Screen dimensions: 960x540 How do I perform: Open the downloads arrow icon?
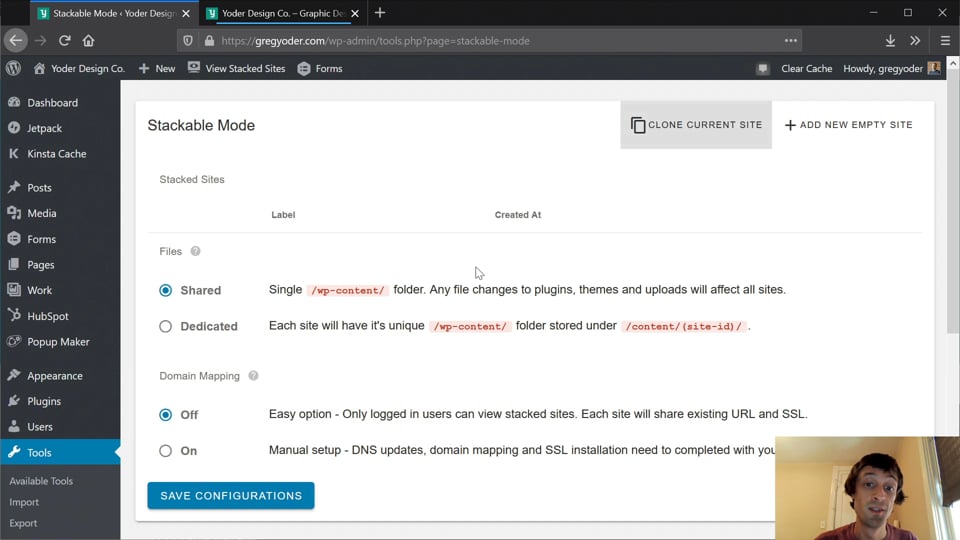point(890,40)
